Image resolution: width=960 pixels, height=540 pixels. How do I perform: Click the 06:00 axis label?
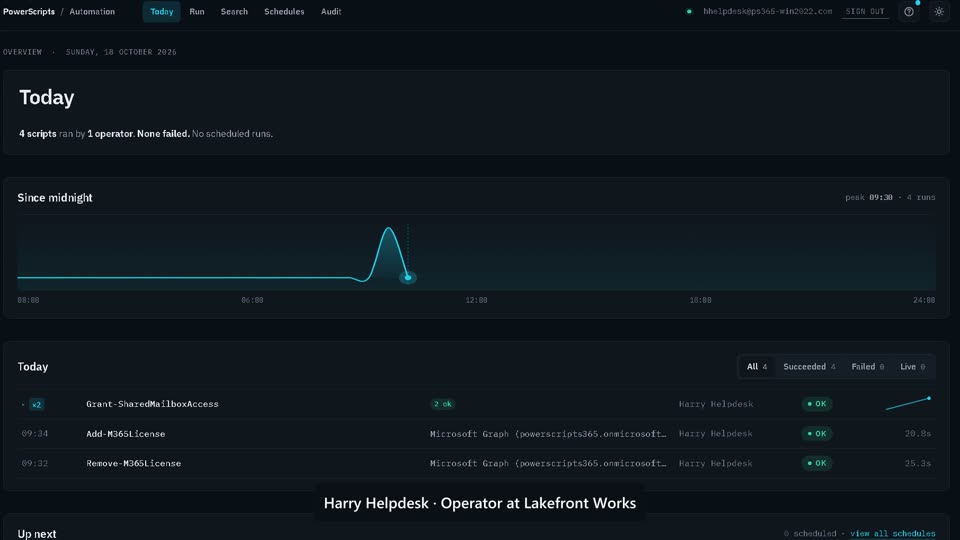(252, 300)
